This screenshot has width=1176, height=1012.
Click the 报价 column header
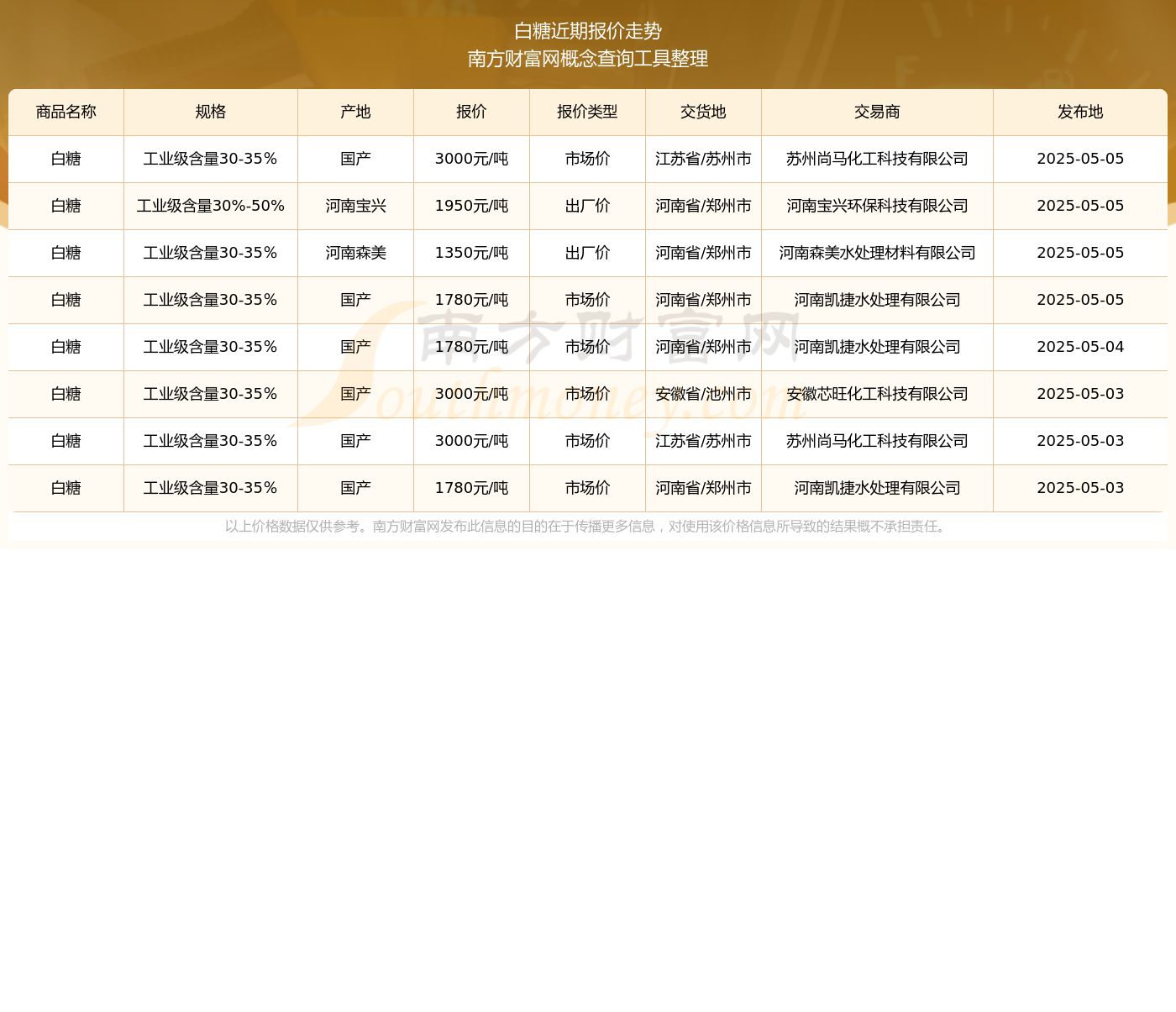pos(472,113)
